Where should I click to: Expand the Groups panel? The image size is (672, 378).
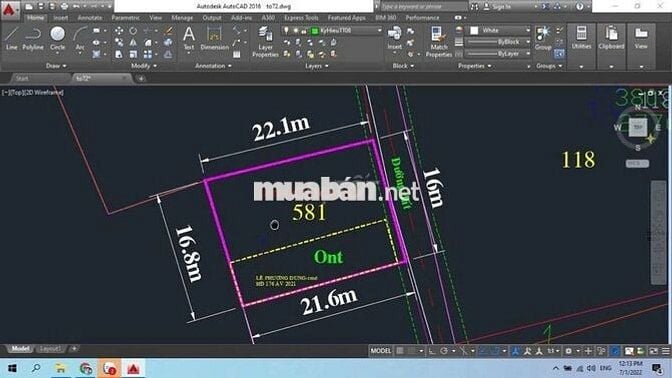pyautogui.click(x=549, y=66)
